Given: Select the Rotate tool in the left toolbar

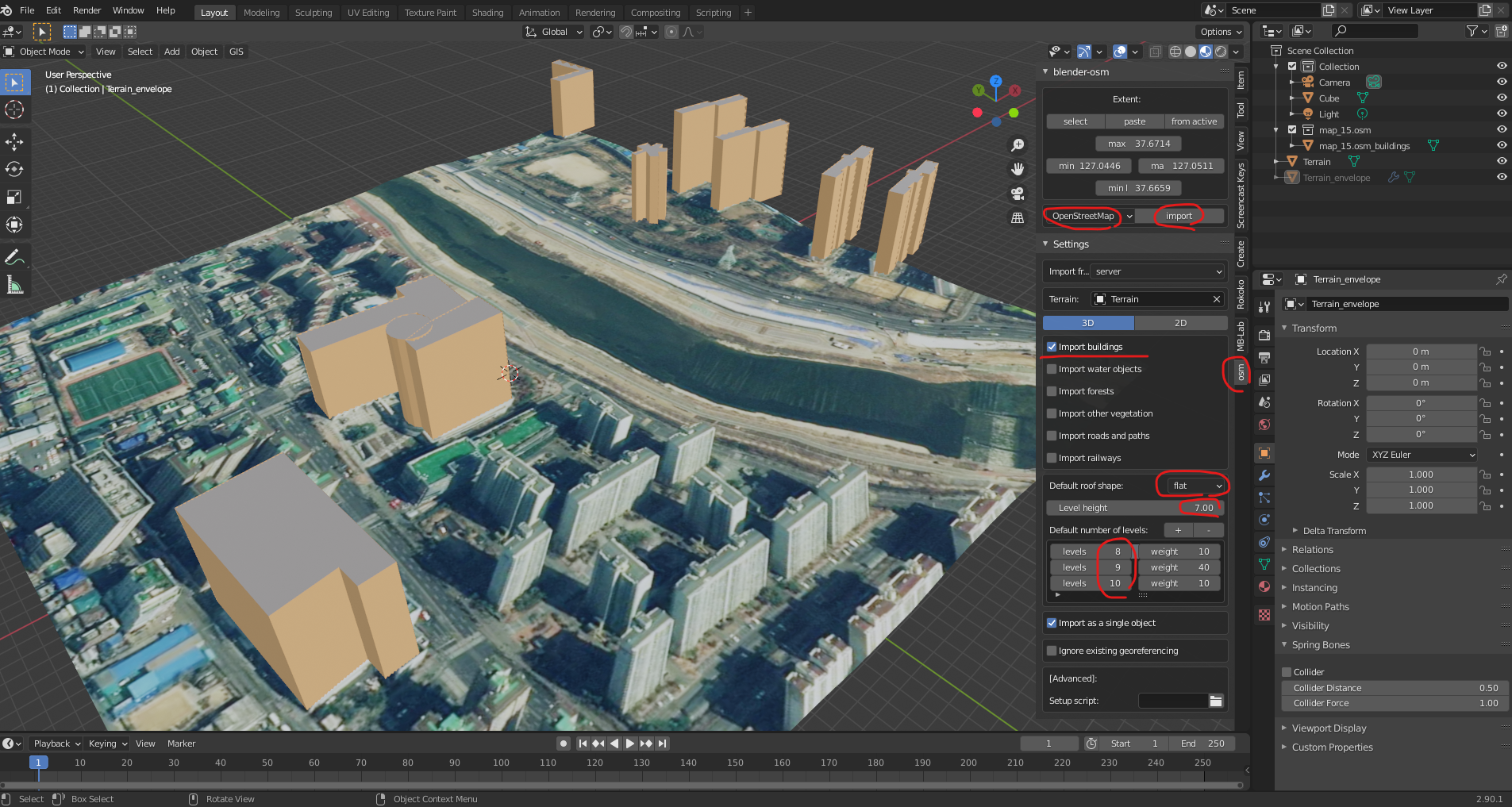Looking at the screenshot, I should coord(14,169).
